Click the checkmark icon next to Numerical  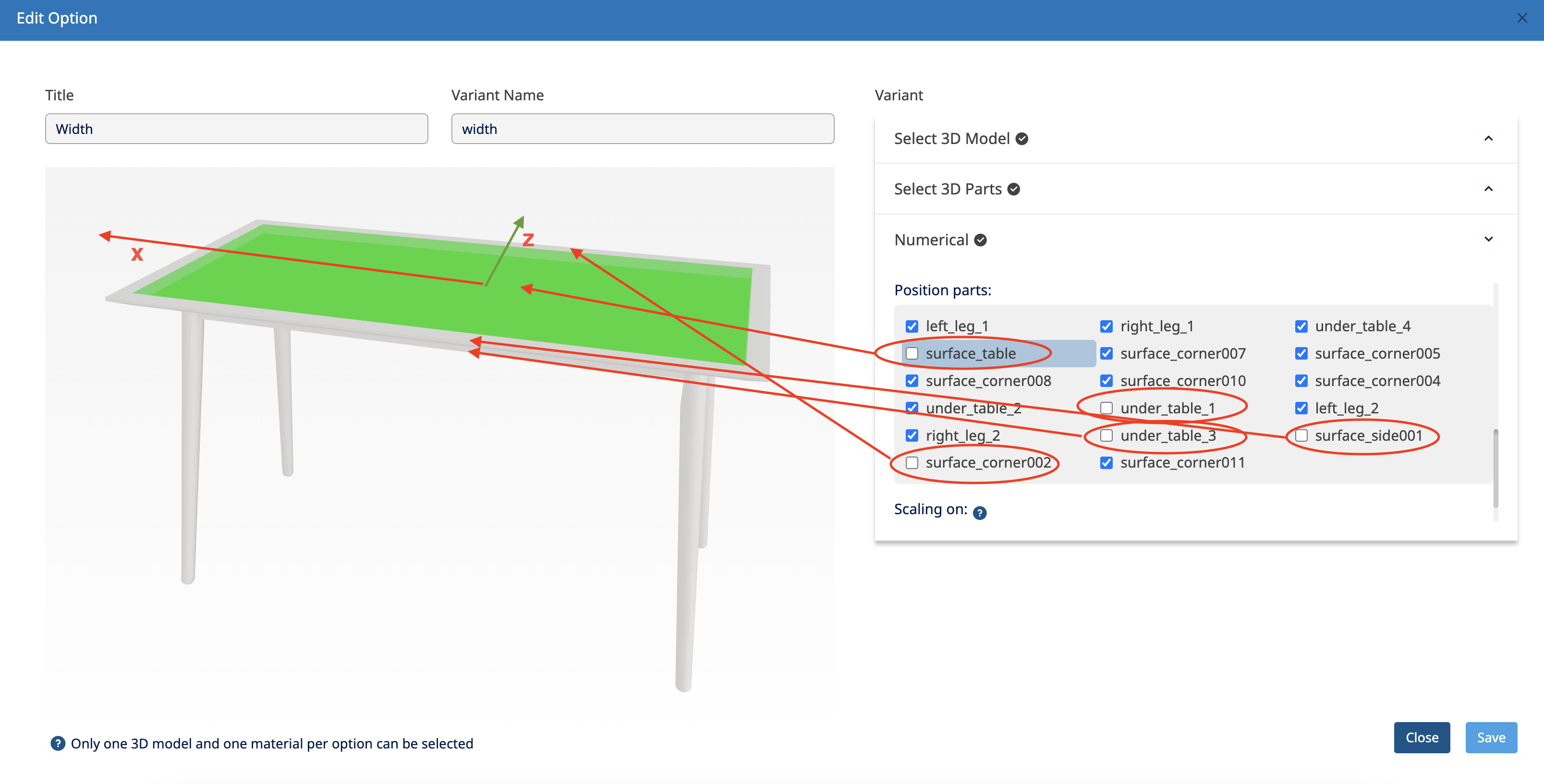pos(981,241)
